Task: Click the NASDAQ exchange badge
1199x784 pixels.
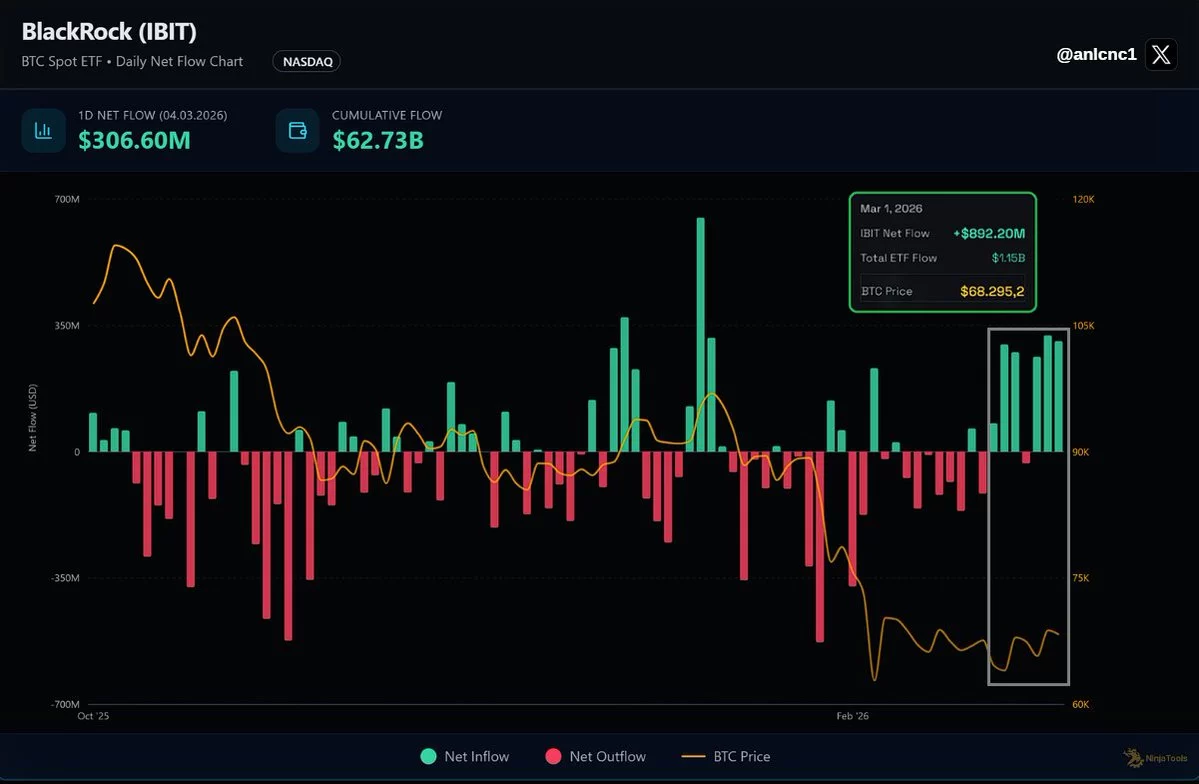Action: point(306,62)
